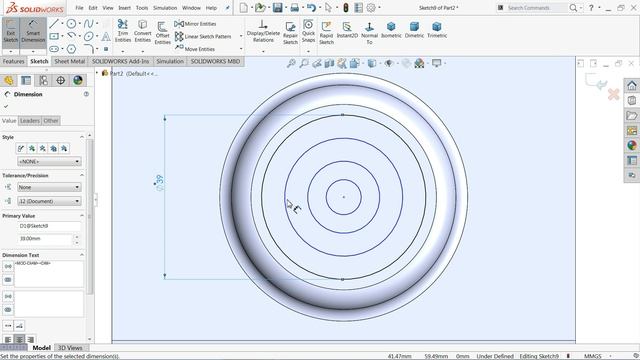Expand the Part2 tree node
The image size is (640, 360).
pos(97,73)
